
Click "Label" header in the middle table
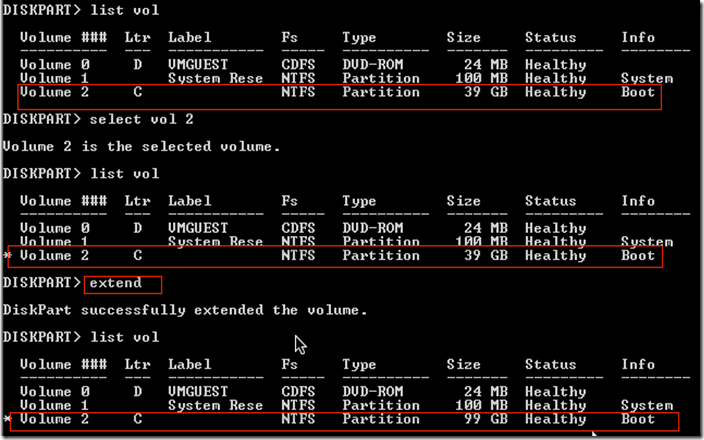(189, 201)
